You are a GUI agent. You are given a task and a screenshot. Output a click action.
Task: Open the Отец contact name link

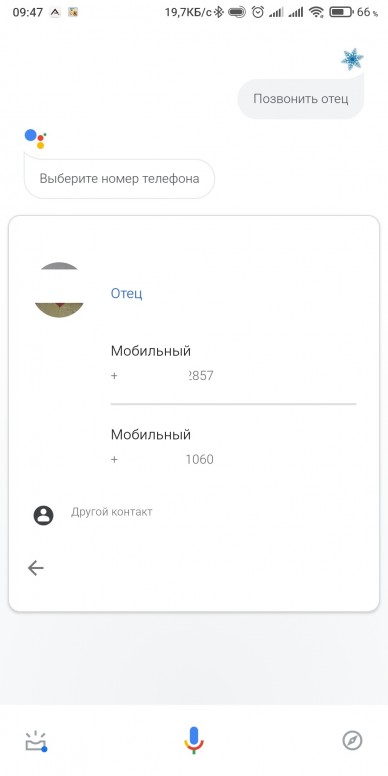point(127,293)
